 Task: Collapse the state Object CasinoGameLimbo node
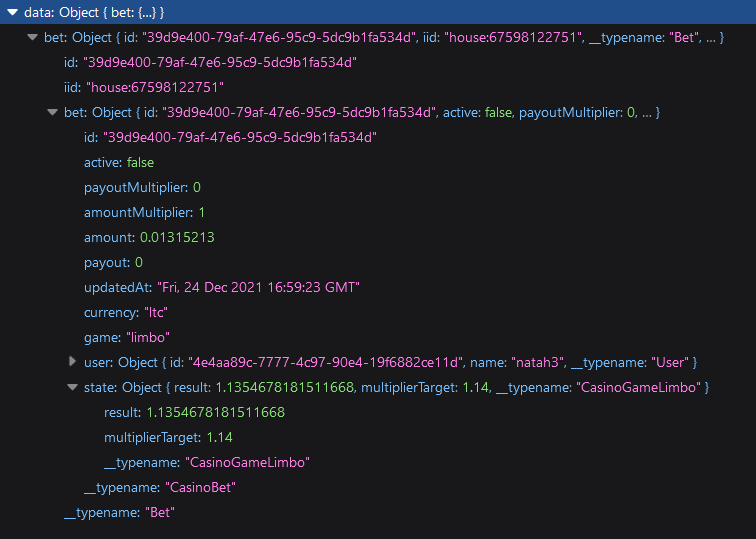point(72,387)
